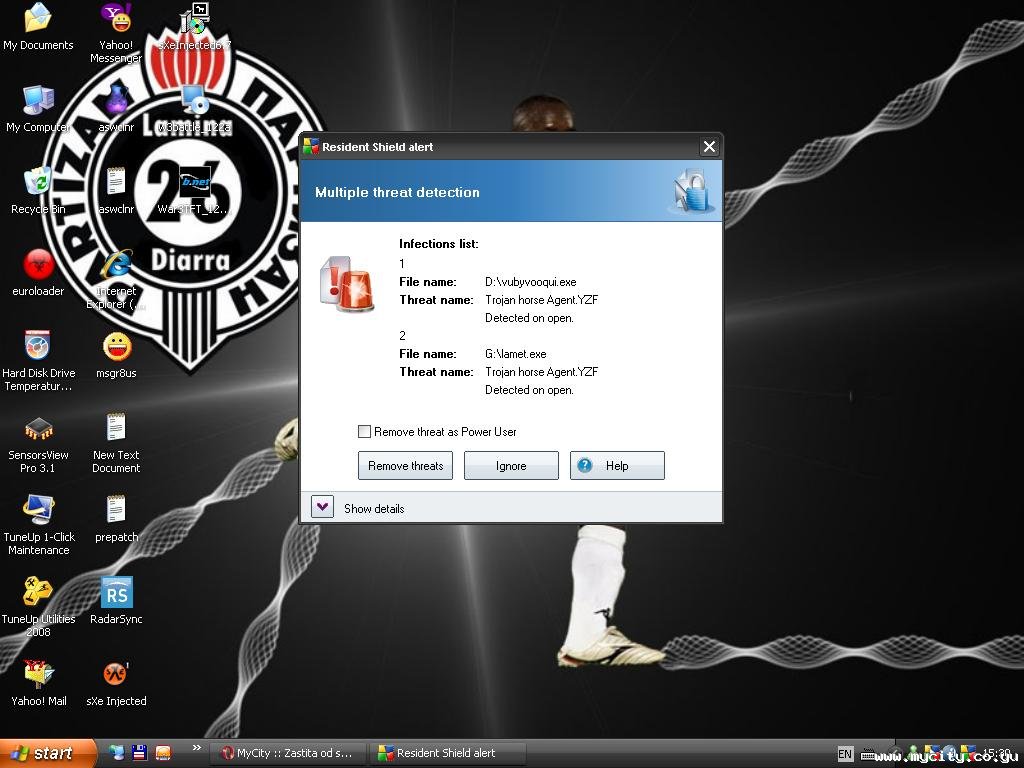
Task: Click floppy disk quick launch icon
Action: coord(139,753)
